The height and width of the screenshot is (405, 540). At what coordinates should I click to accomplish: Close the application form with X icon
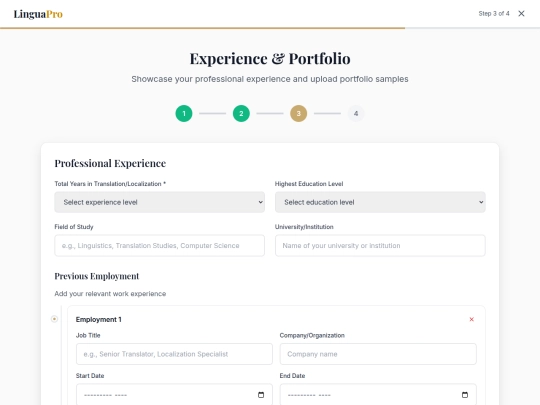point(521,13)
